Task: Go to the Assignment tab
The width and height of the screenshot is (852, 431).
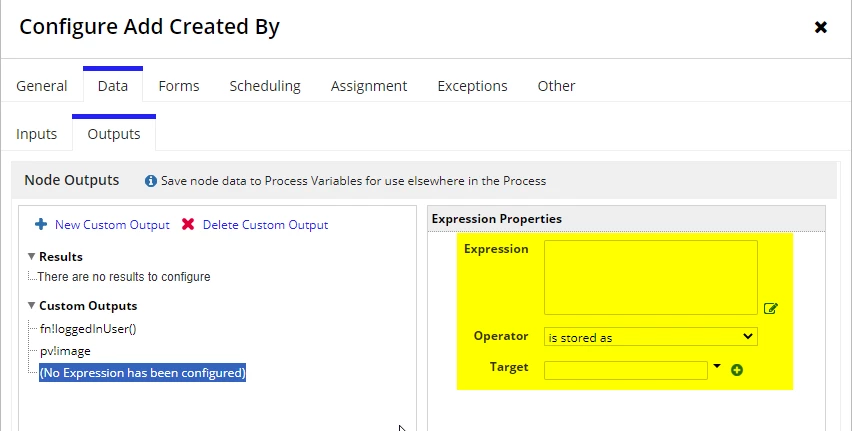Action: [369, 86]
